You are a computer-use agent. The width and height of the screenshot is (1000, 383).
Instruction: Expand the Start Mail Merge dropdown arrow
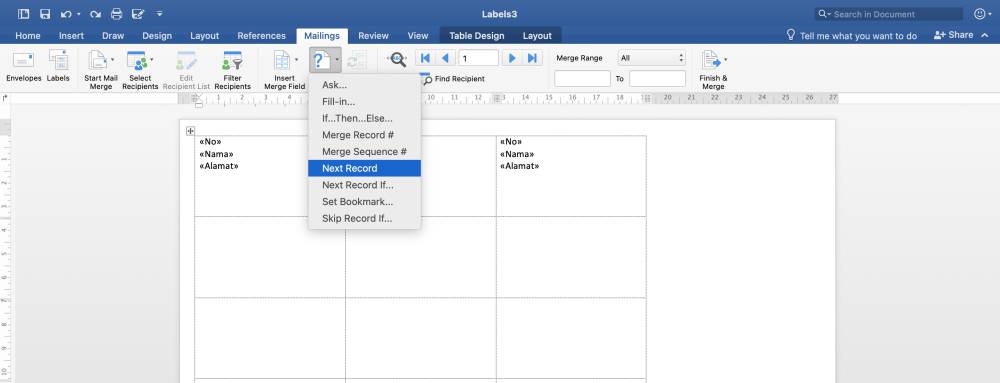click(x=113, y=59)
